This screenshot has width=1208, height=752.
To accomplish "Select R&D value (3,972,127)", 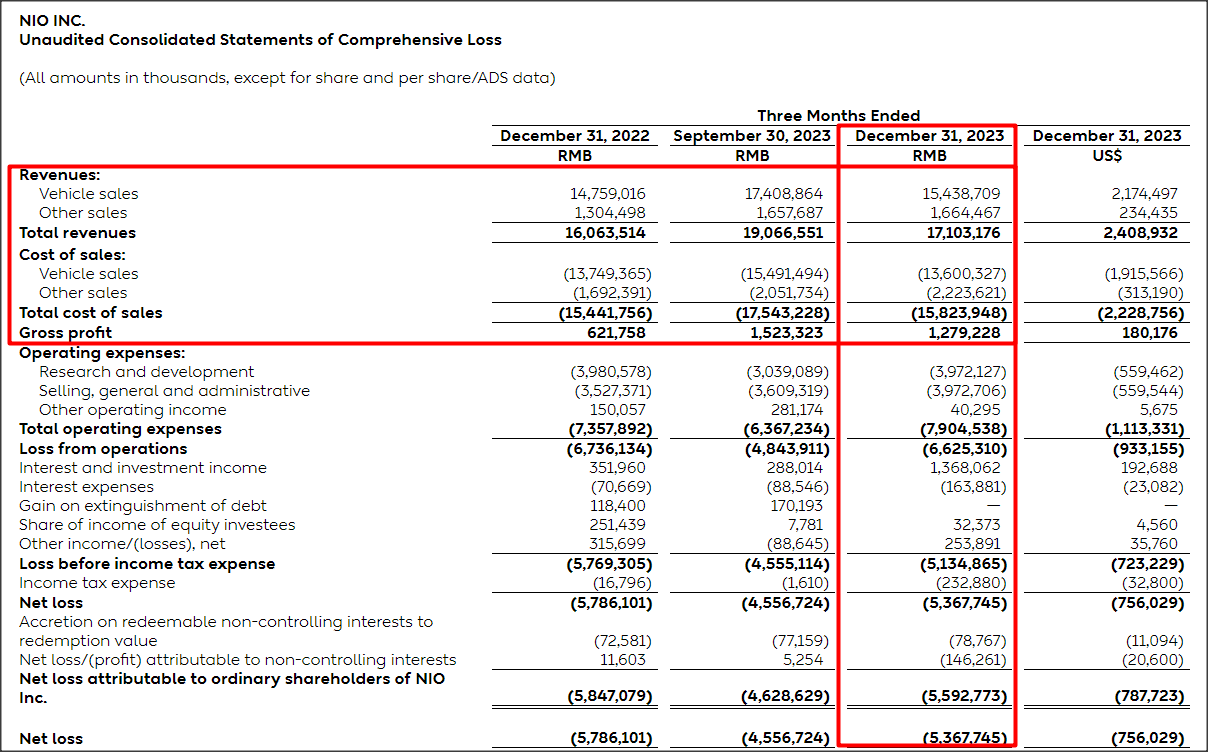I will coord(964,372).
